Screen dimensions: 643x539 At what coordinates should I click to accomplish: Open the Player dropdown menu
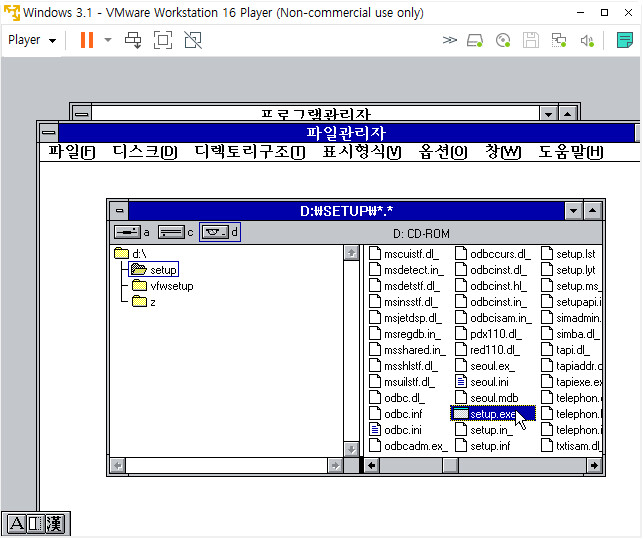pos(32,40)
